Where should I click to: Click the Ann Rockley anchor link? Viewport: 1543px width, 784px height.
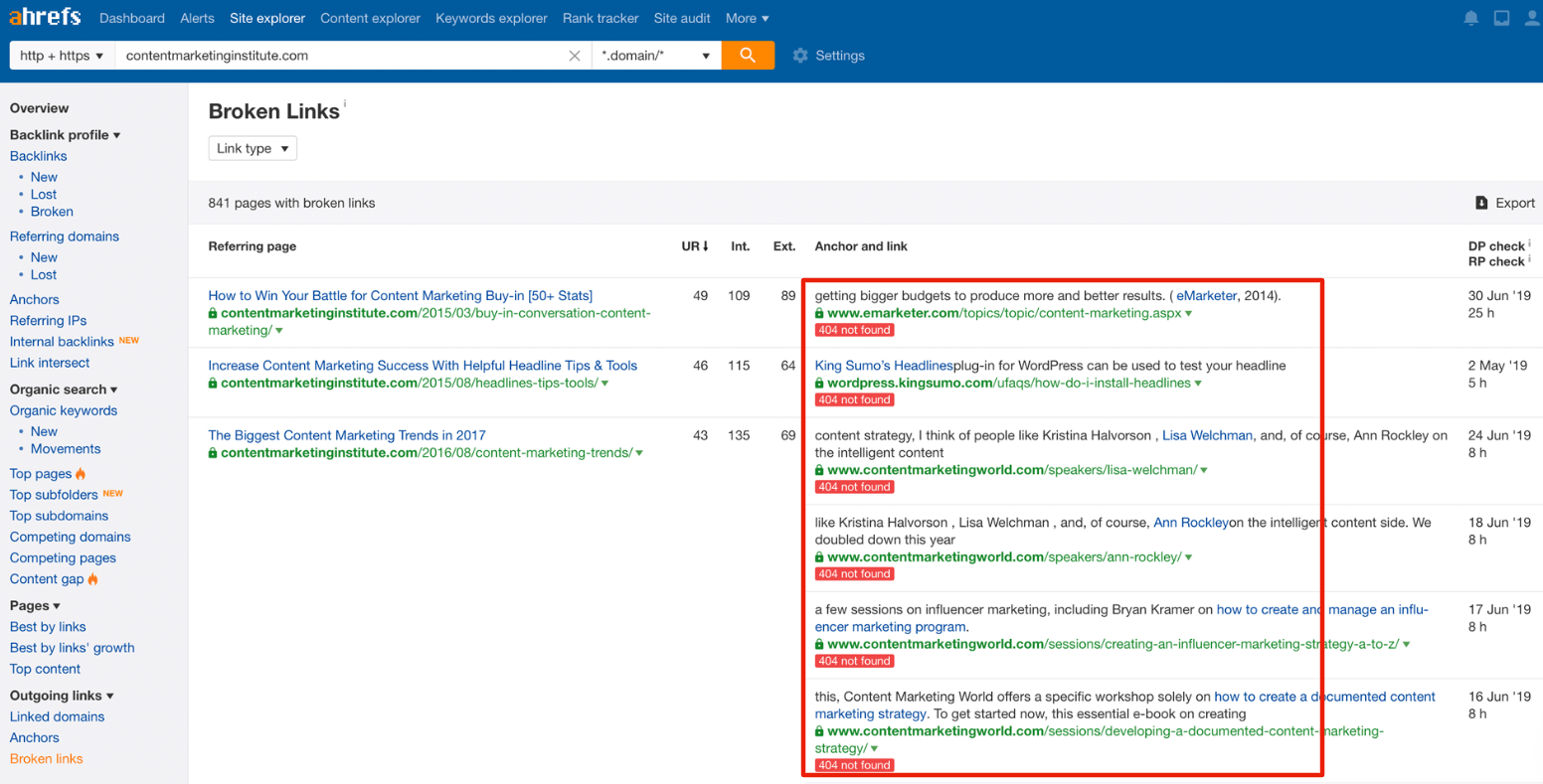(1191, 523)
